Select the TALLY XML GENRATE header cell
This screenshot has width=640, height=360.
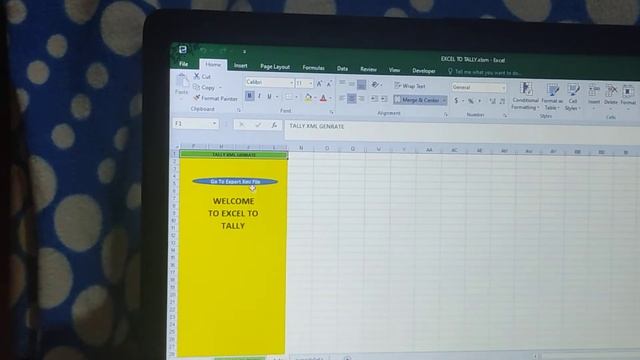coord(234,155)
